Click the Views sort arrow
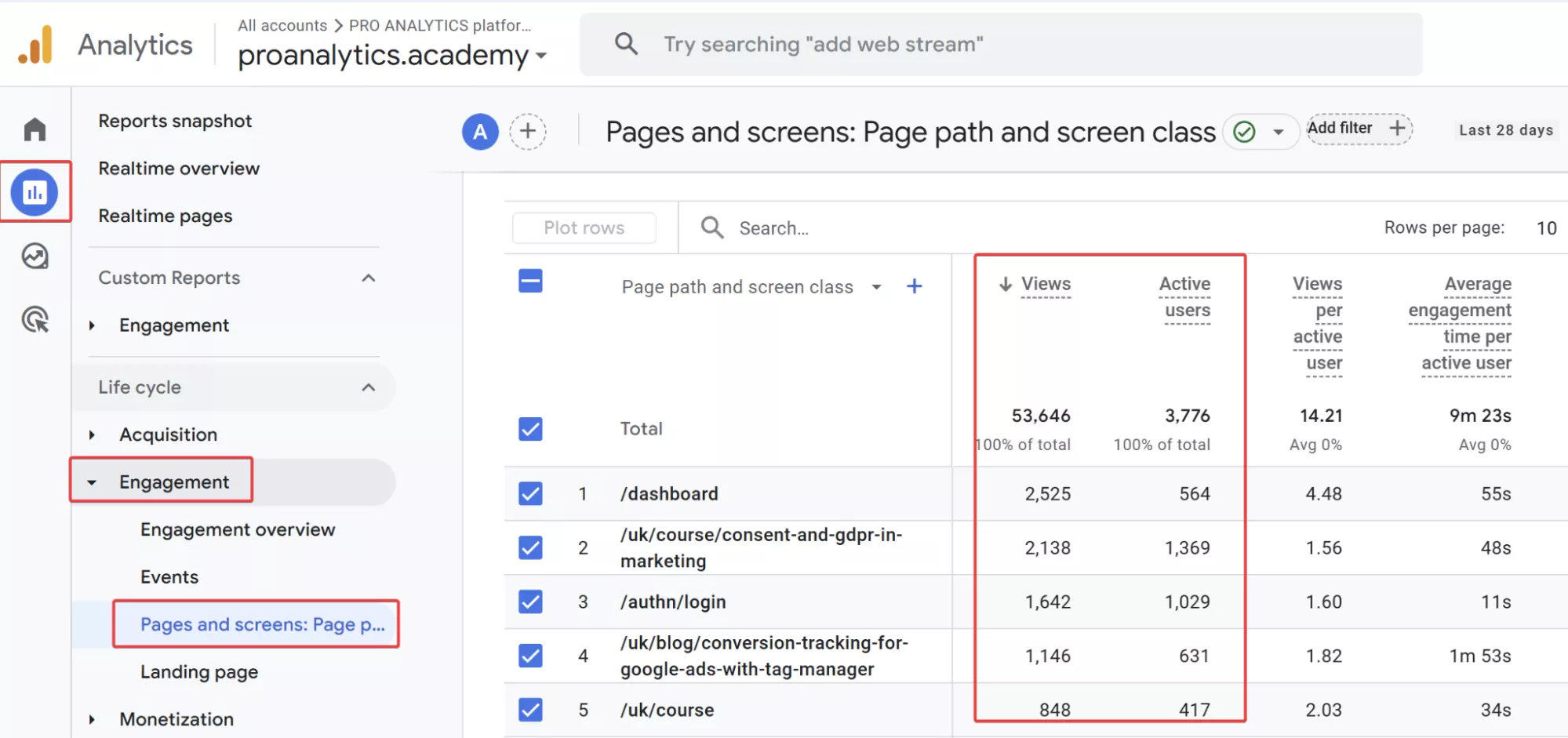 click(x=1006, y=284)
